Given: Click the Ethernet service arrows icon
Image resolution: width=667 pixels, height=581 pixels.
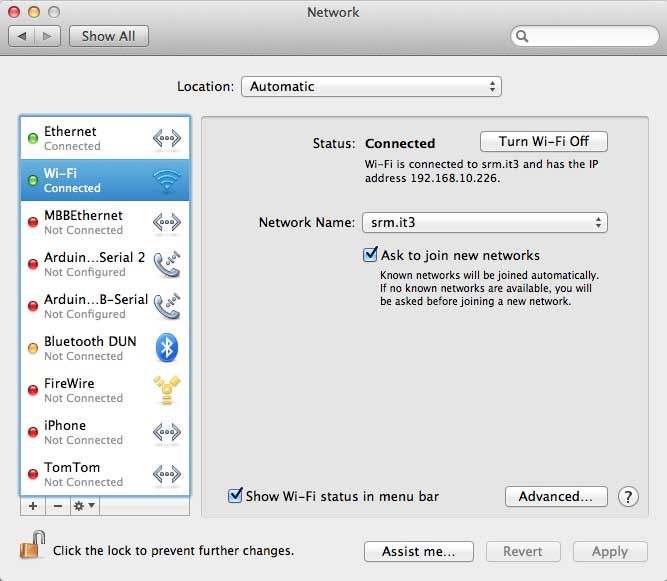Looking at the screenshot, I should [x=167, y=138].
